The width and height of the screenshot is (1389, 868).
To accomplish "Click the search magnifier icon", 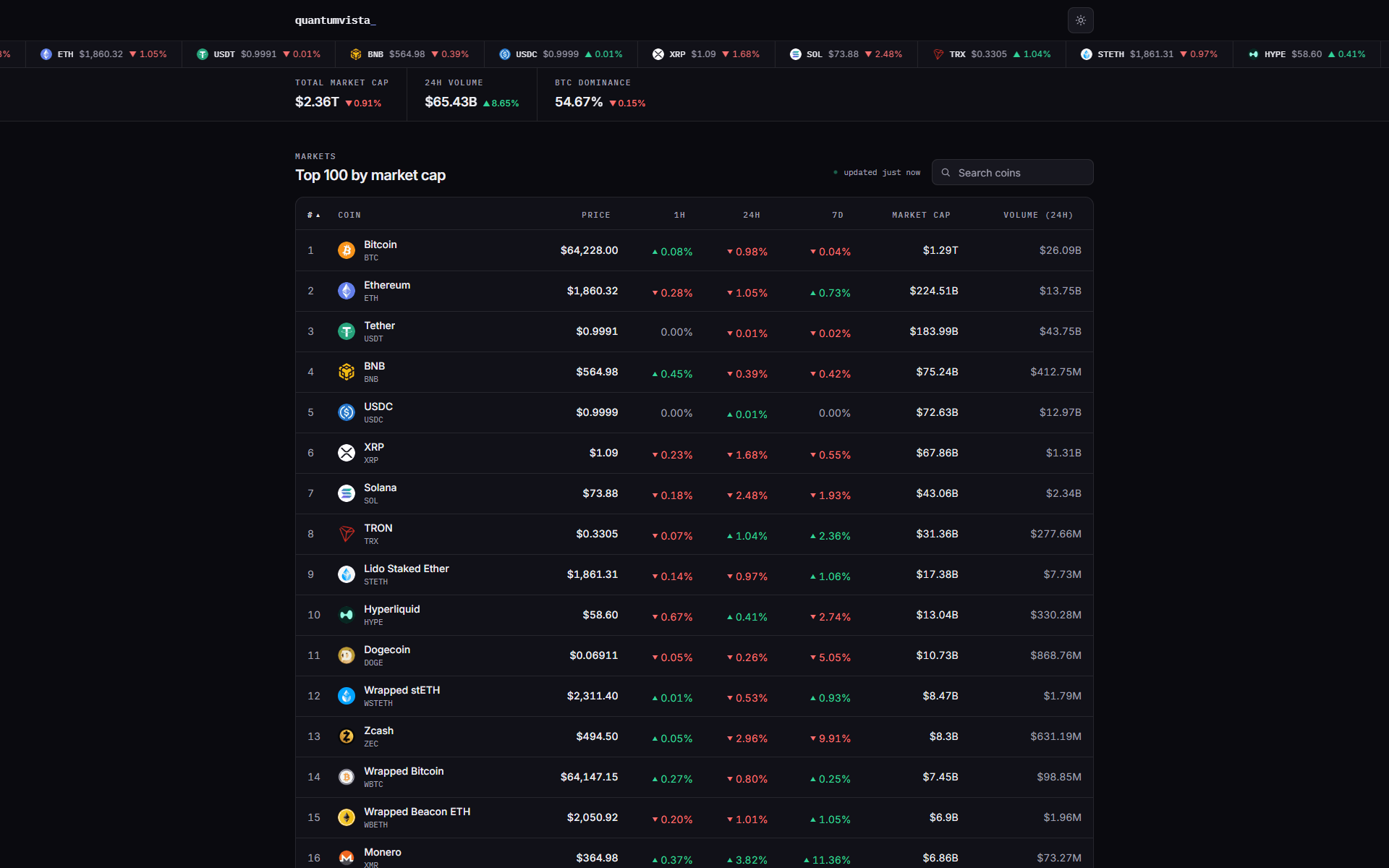I will click(946, 173).
